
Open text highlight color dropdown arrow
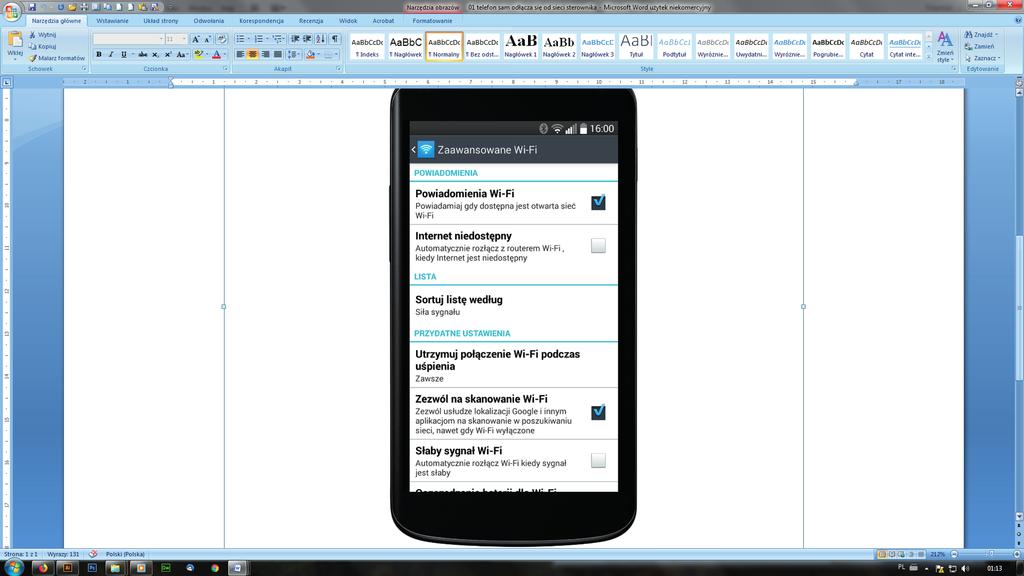coord(206,54)
